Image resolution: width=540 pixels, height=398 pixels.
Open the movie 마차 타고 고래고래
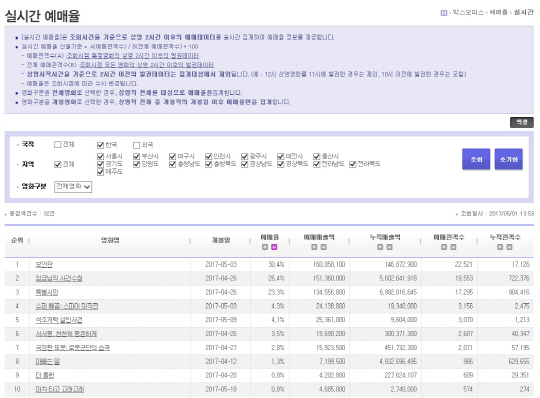(60, 389)
